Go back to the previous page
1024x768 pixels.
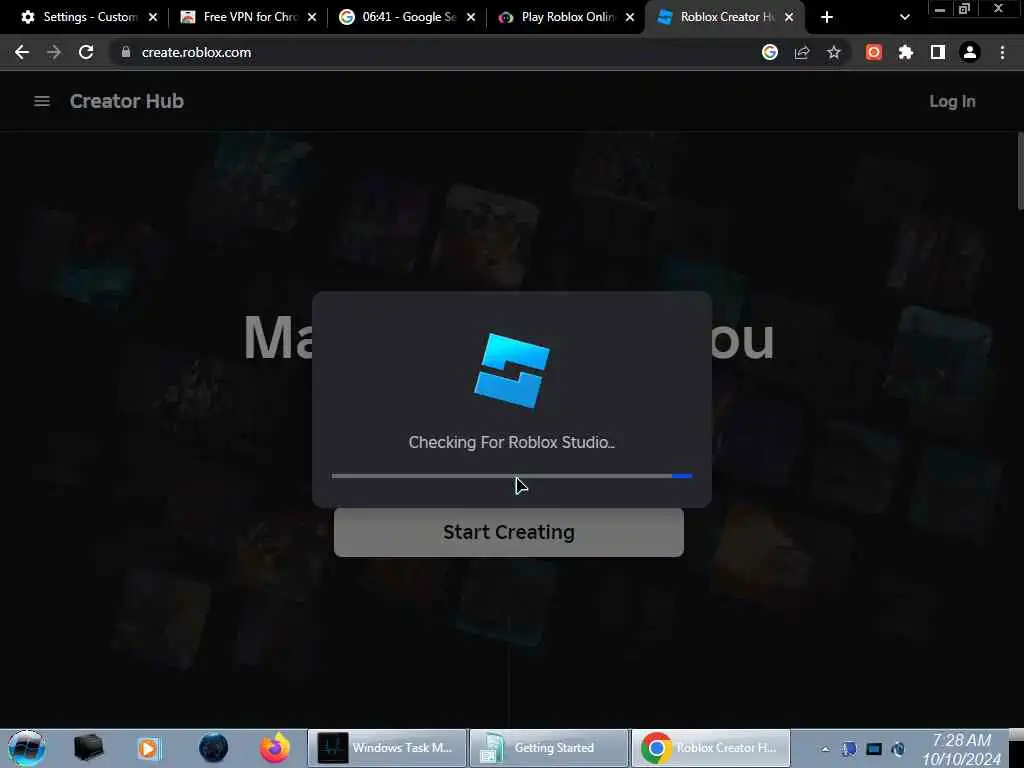coord(22,52)
